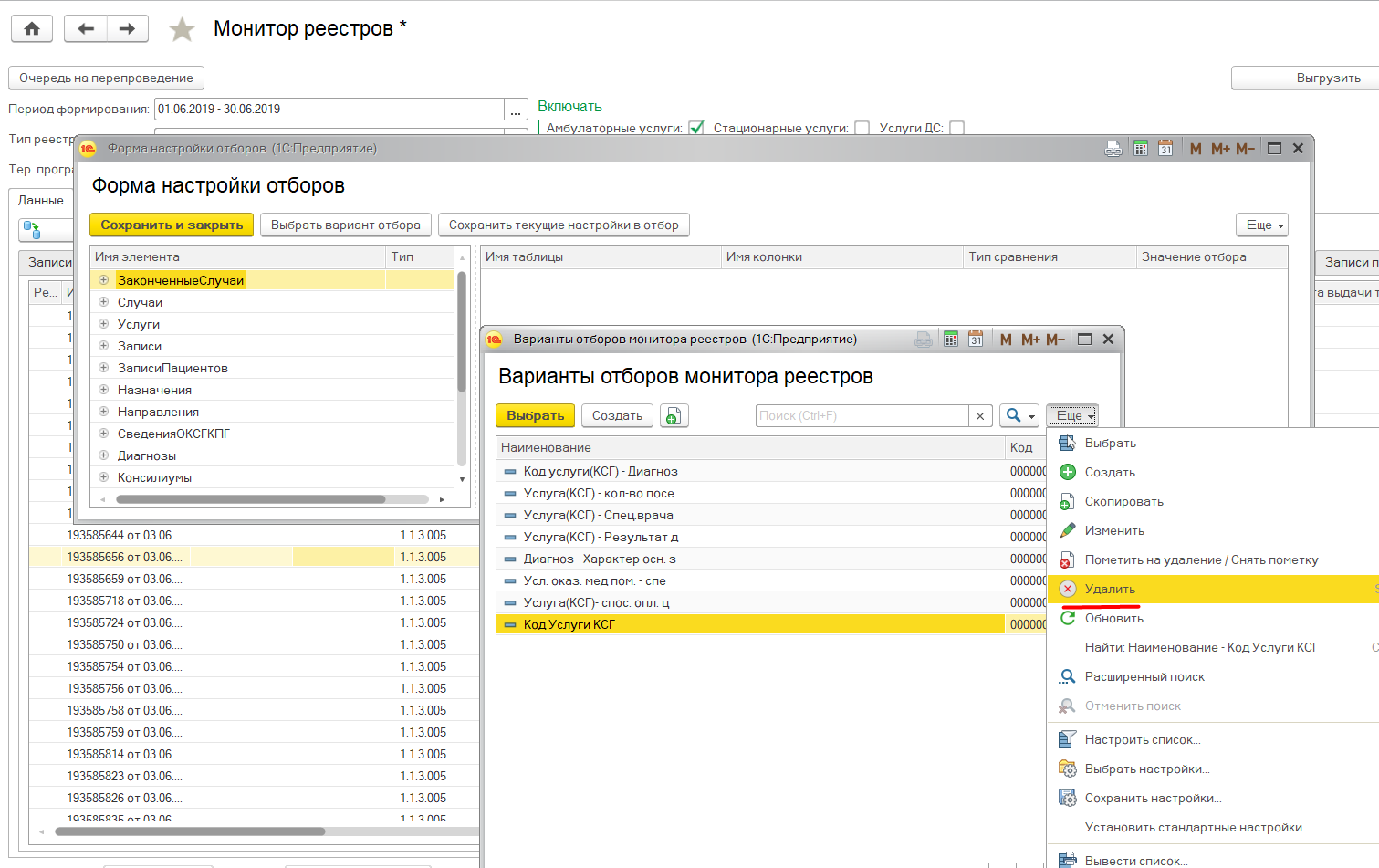The image size is (1379, 868).
Task: Click the favorites star icon
Action: click(x=182, y=29)
